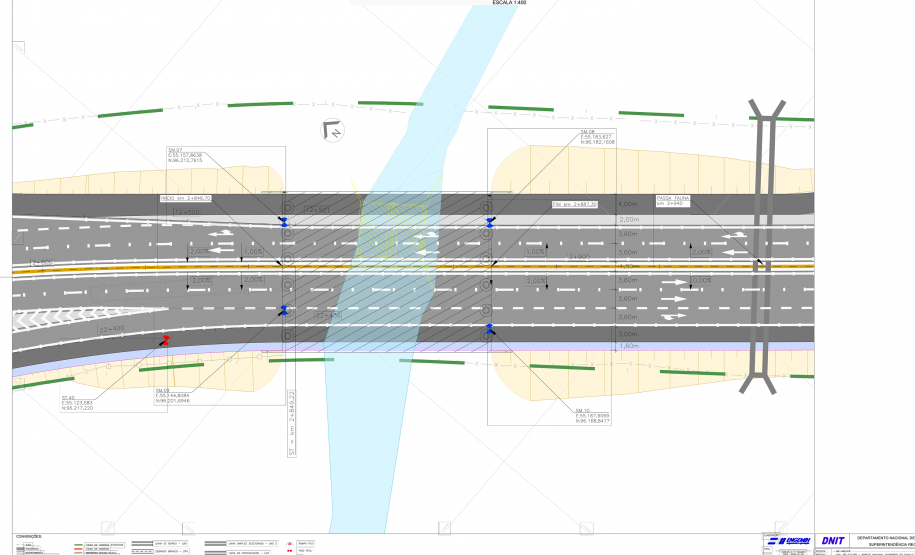Click the ST 02 coordinates label
The image size is (915, 555).
point(77,403)
